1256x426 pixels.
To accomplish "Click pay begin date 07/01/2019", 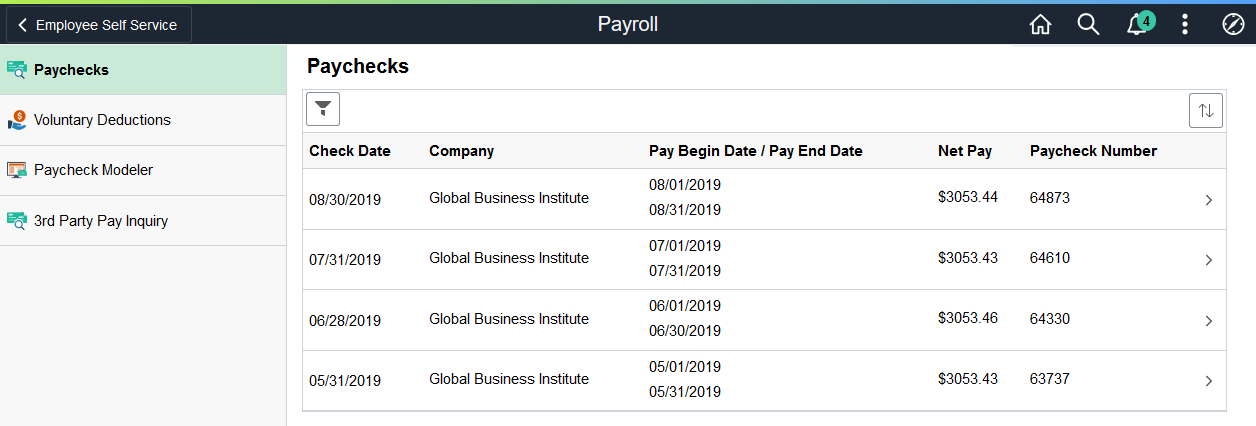I will (685, 245).
